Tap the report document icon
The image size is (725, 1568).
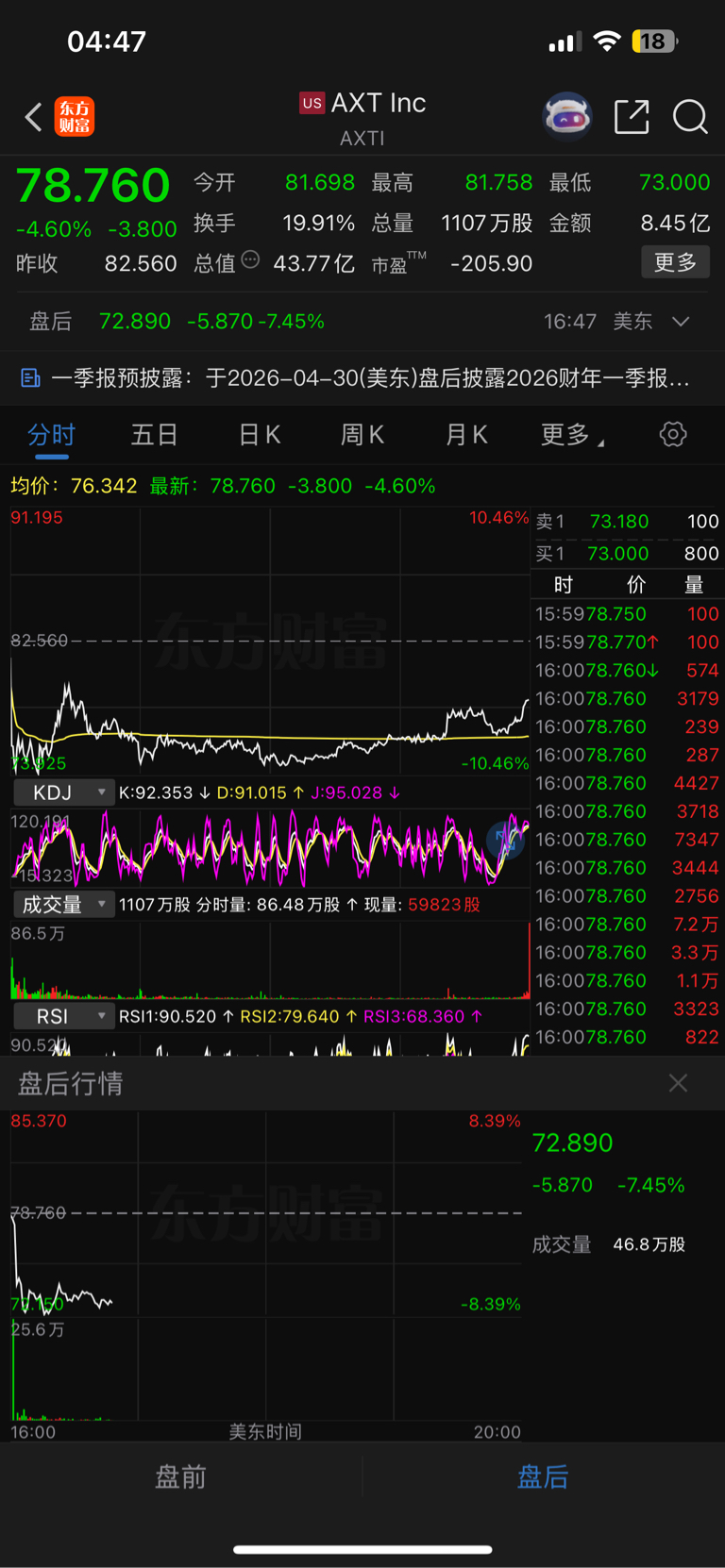coord(30,378)
